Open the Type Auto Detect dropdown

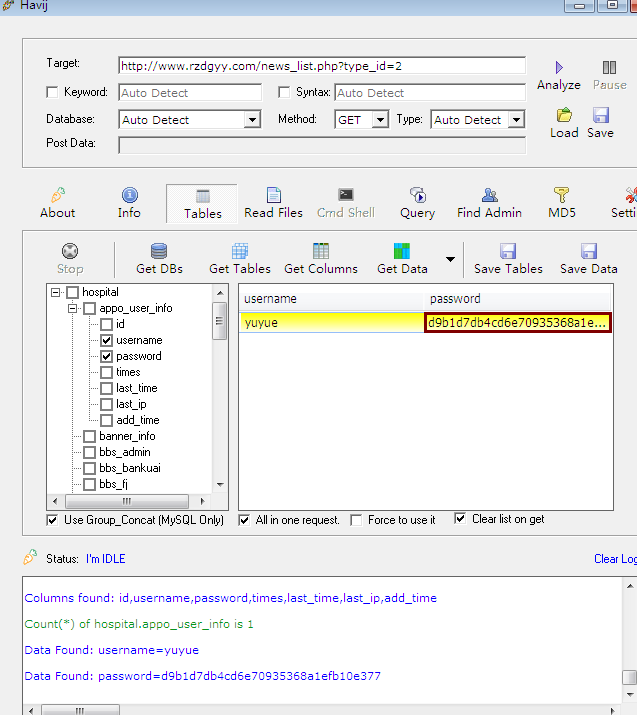516,120
